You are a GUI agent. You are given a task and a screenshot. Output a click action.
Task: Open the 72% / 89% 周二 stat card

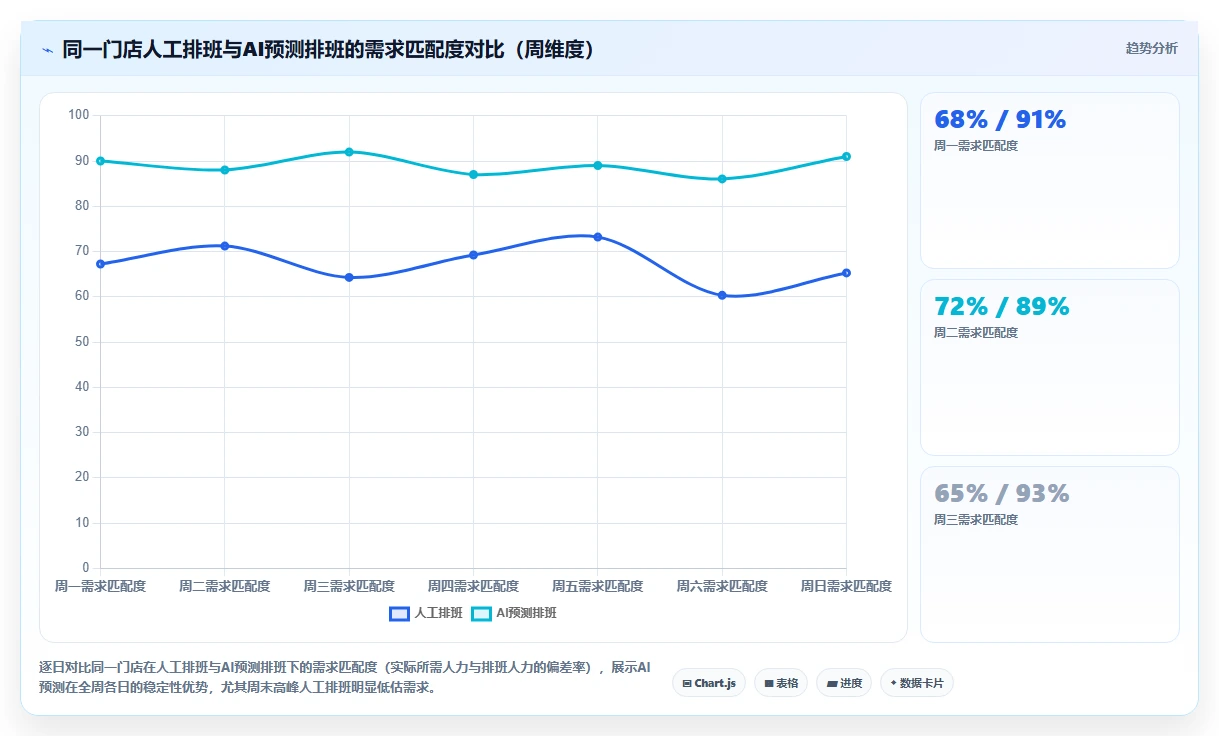point(1049,367)
